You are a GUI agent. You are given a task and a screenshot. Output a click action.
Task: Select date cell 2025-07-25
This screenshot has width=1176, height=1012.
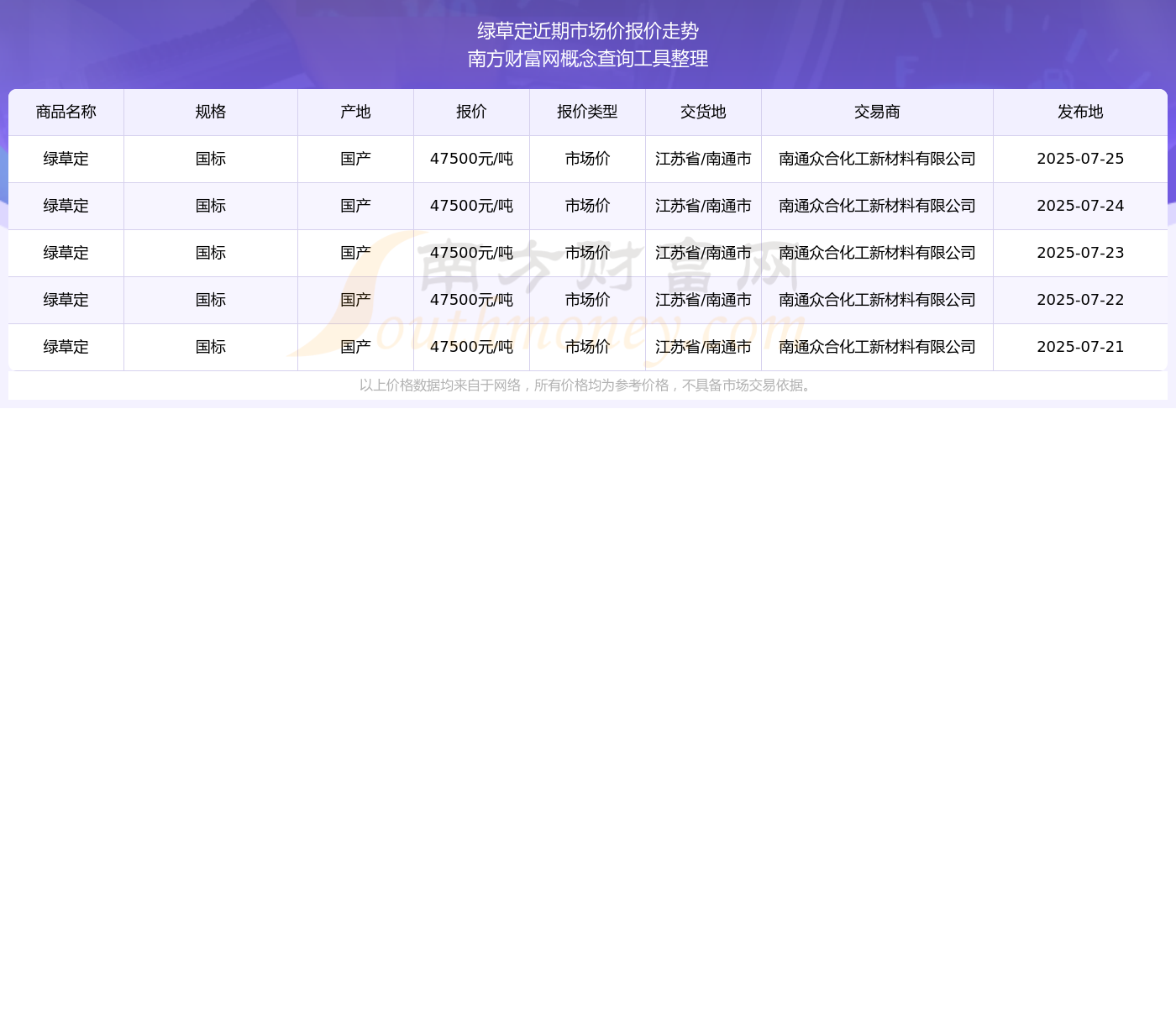point(1080,159)
